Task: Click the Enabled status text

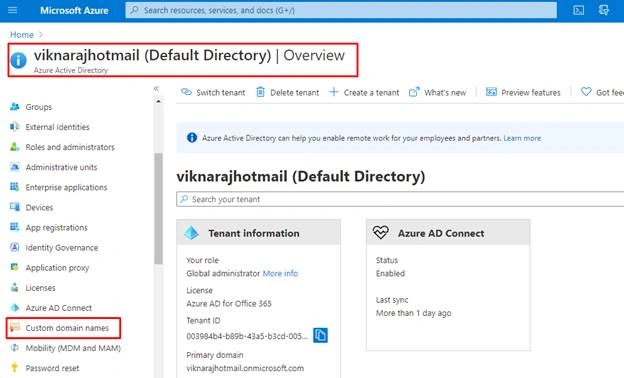Action: [390, 273]
